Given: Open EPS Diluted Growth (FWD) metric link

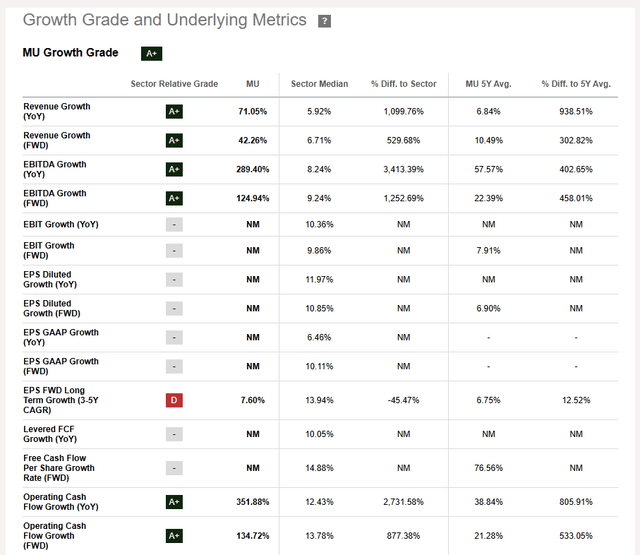Looking at the screenshot, I should click(52, 309).
